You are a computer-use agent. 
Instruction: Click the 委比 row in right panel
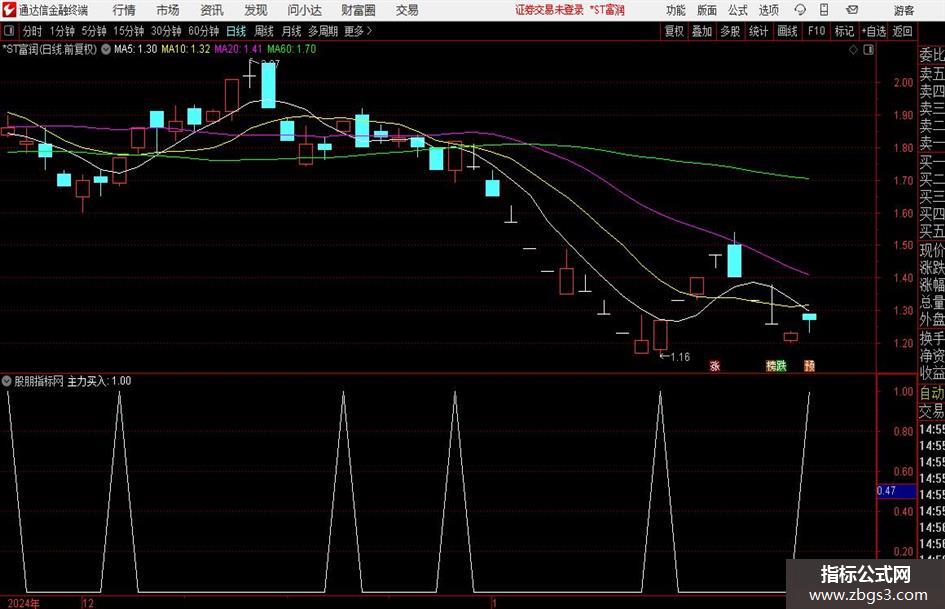click(932, 55)
